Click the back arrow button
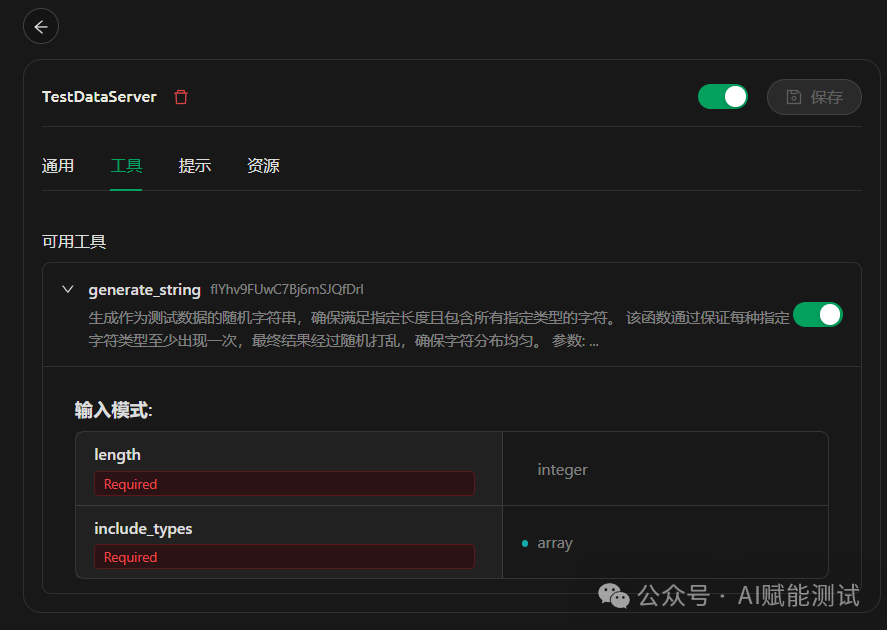 [41, 27]
